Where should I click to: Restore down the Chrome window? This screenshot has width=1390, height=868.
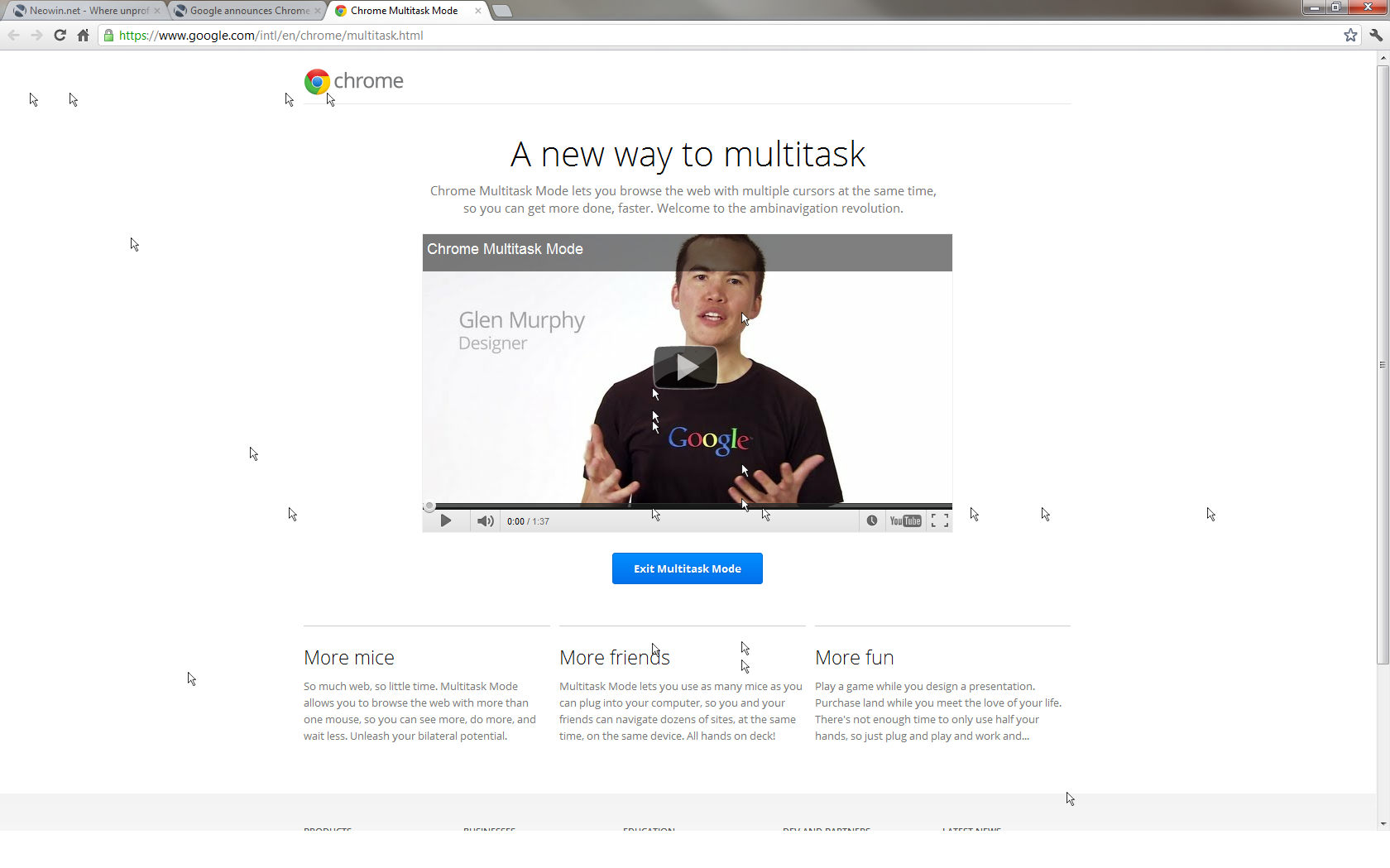coord(1335,7)
